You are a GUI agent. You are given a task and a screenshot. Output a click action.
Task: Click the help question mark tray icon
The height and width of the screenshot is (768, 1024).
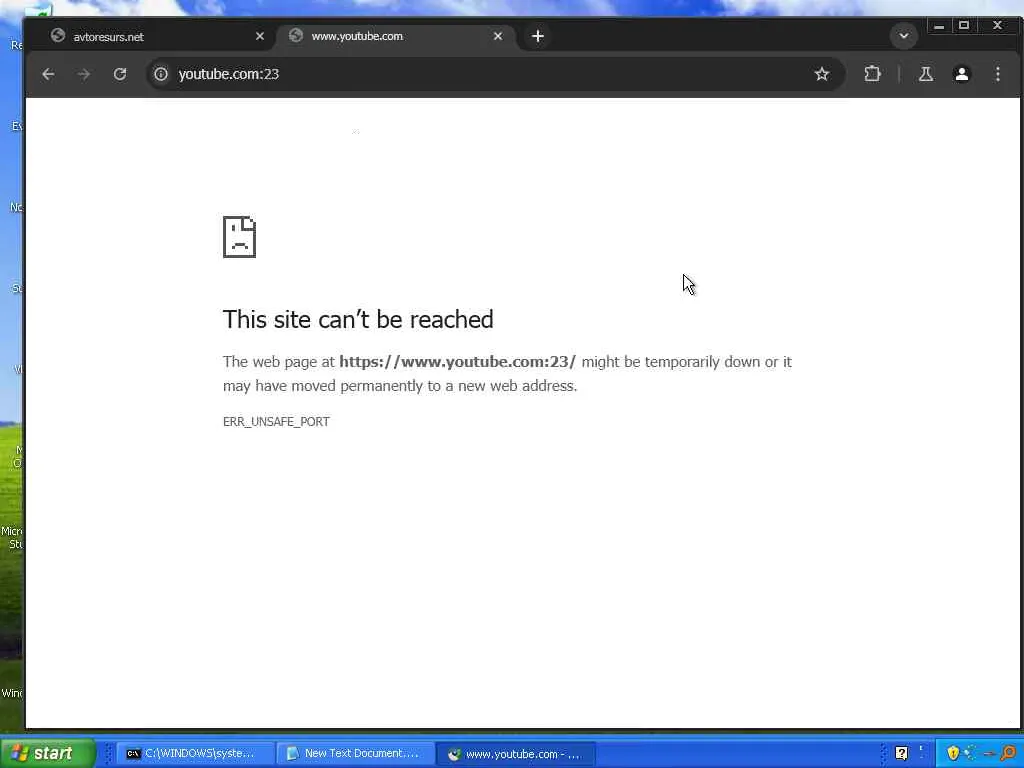pos(902,754)
